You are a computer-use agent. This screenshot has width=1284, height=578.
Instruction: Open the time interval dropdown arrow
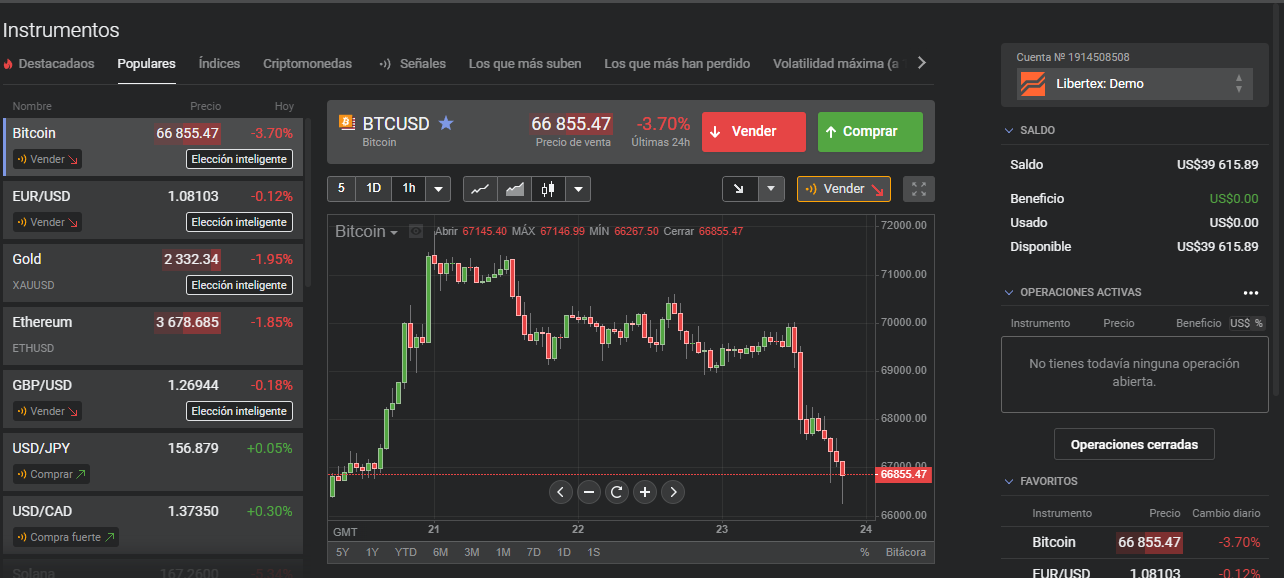(x=438, y=189)
